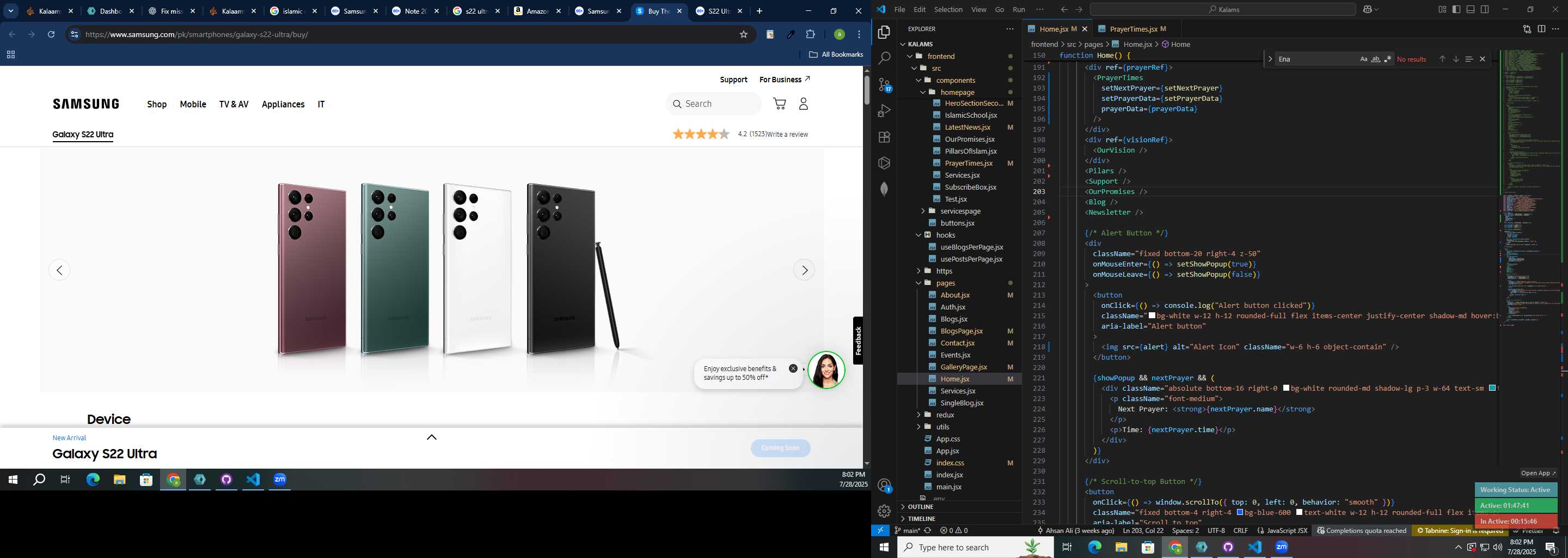Image resolution: width=1568 pixels, height=558 pixels.
Task: Open Chrome apps grid icon in bookmarks bar
Action: [10, 54]
